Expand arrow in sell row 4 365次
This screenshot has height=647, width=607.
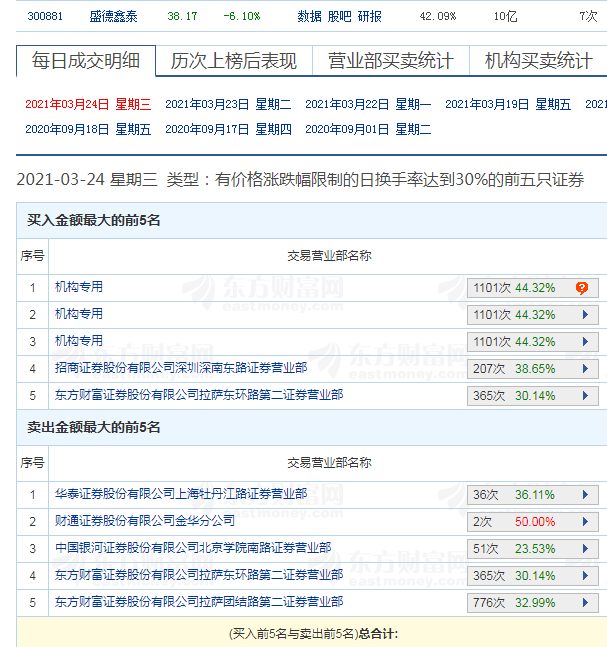click(x=585, y=576)
